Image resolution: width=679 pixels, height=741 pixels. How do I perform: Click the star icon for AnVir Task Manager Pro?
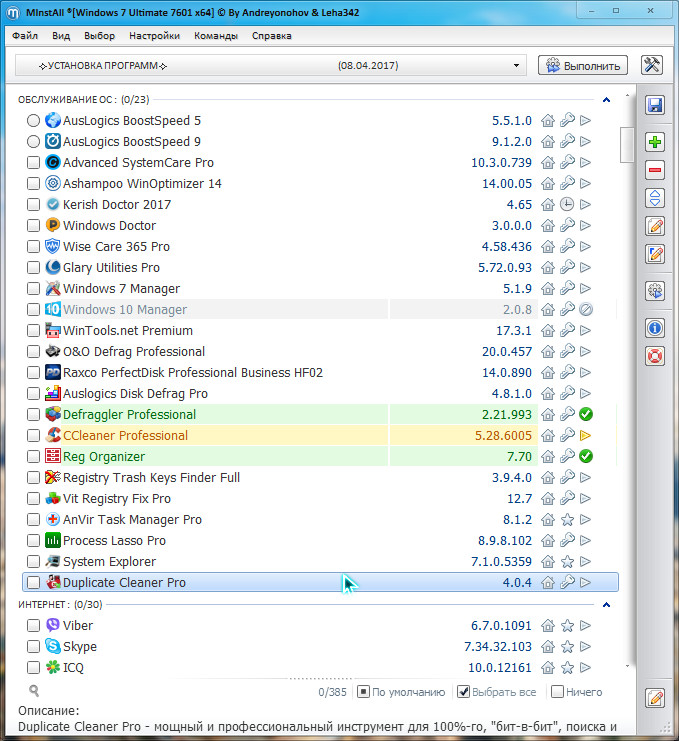coord(567,519)
